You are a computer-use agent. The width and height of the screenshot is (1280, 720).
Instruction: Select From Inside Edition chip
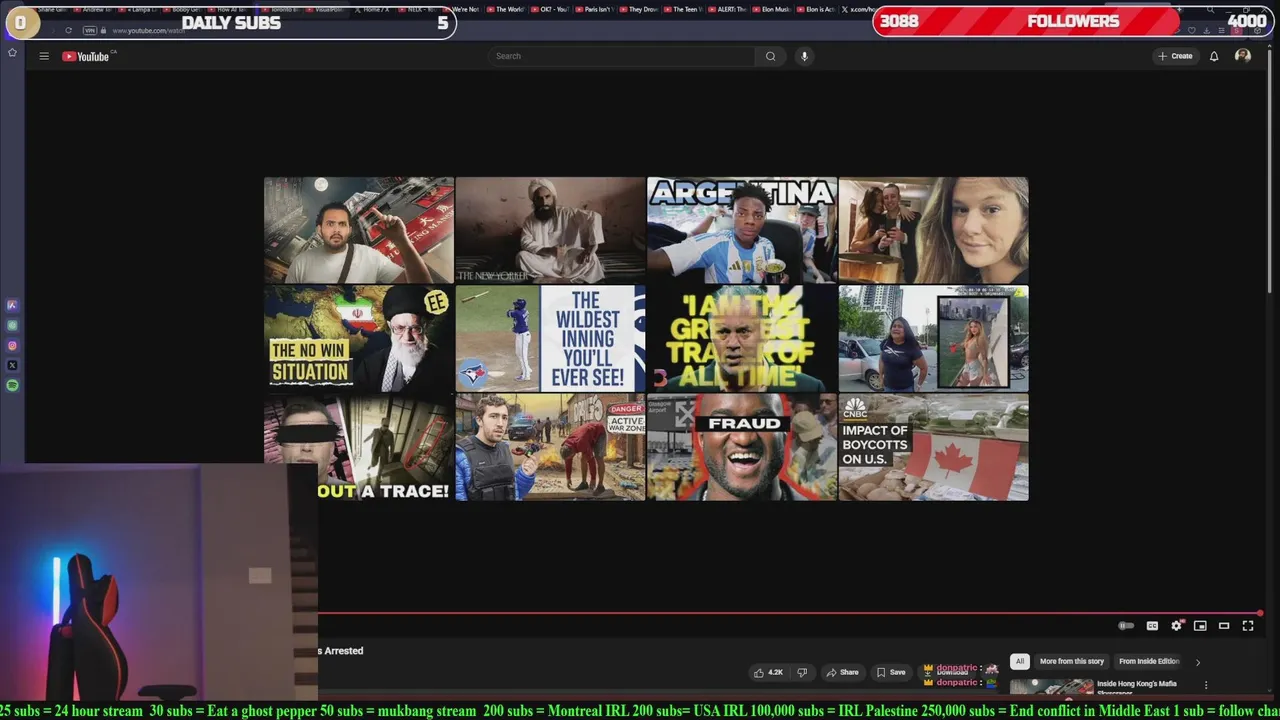click(1149, 661)
